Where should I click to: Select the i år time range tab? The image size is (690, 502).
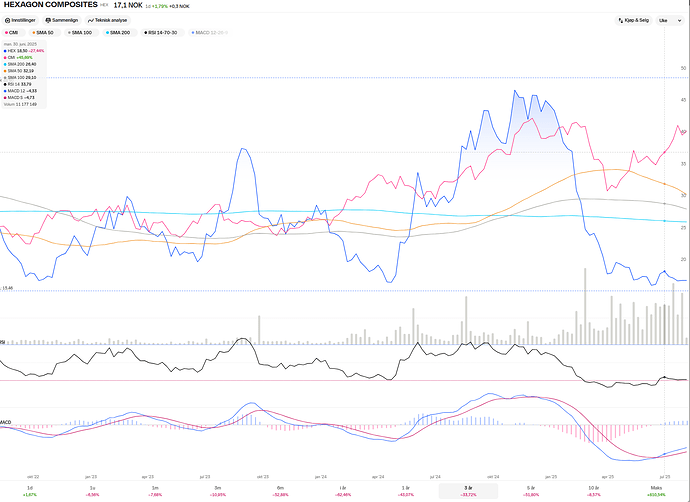tap(343, 491)
